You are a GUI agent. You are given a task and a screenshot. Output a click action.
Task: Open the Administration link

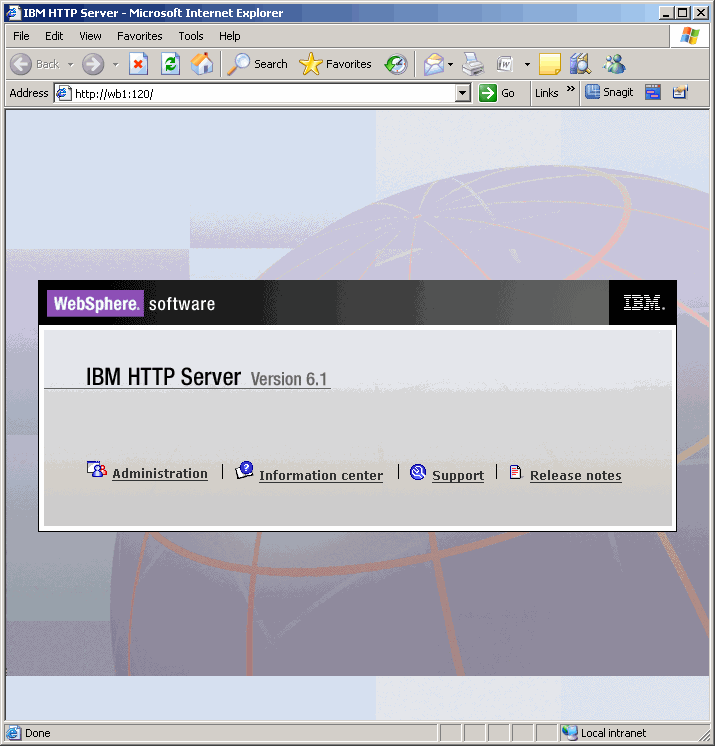[x=159, y=474]
